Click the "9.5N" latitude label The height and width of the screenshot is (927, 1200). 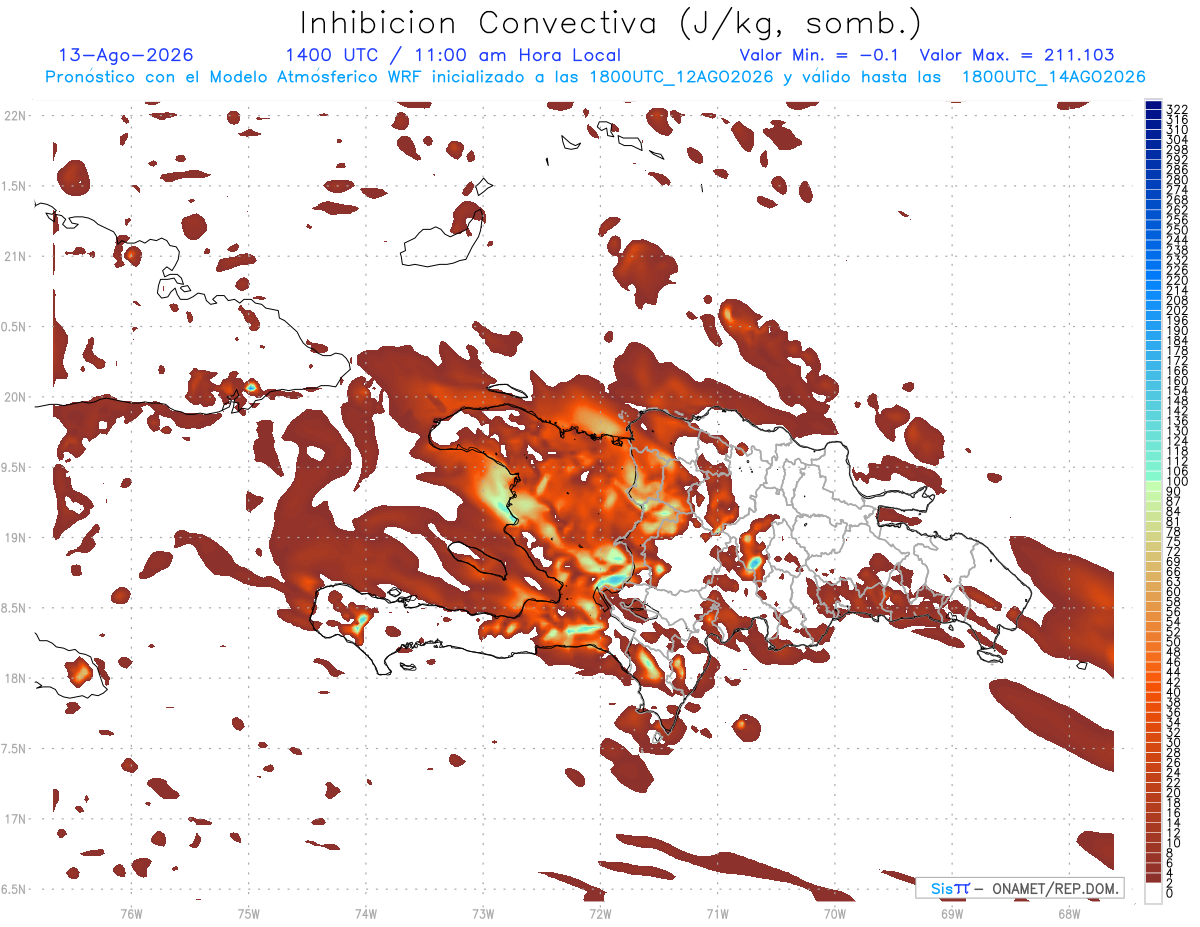coord(15,467)
